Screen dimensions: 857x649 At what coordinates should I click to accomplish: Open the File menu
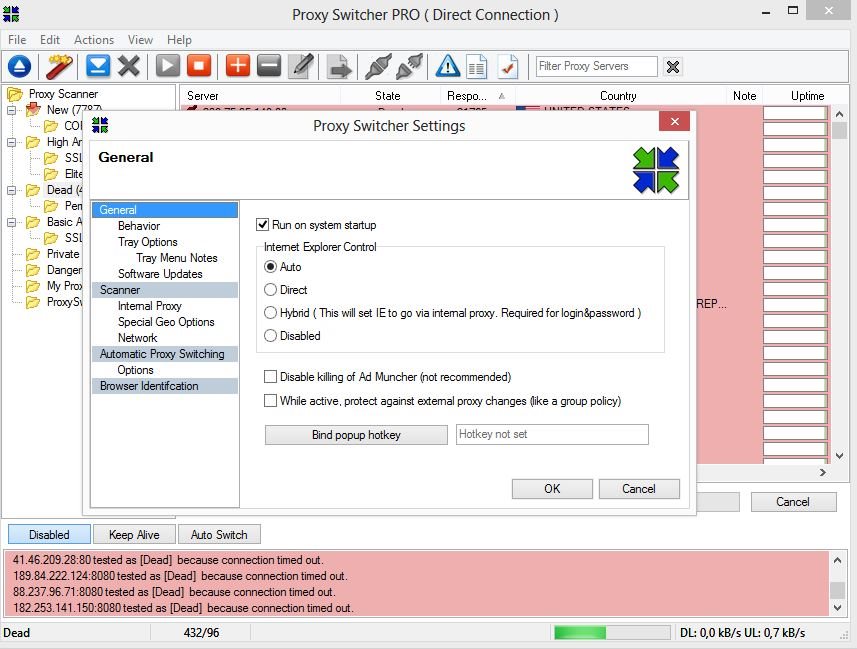pos(17,40)
